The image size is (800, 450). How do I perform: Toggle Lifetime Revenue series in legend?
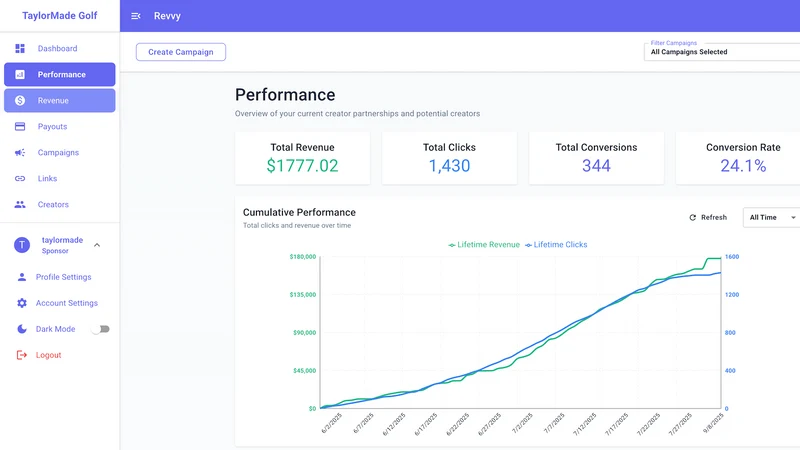coord(484,245)
